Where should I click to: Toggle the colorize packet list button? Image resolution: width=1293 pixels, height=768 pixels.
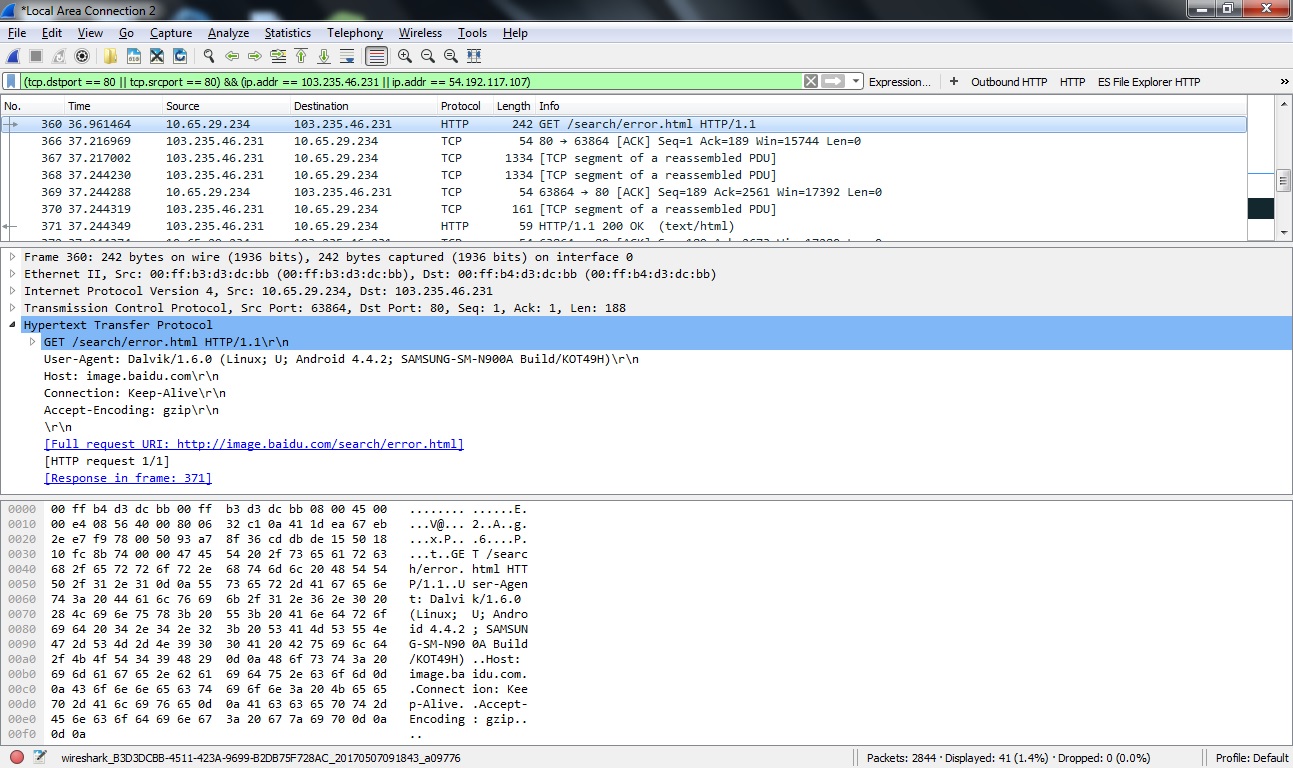376,57
